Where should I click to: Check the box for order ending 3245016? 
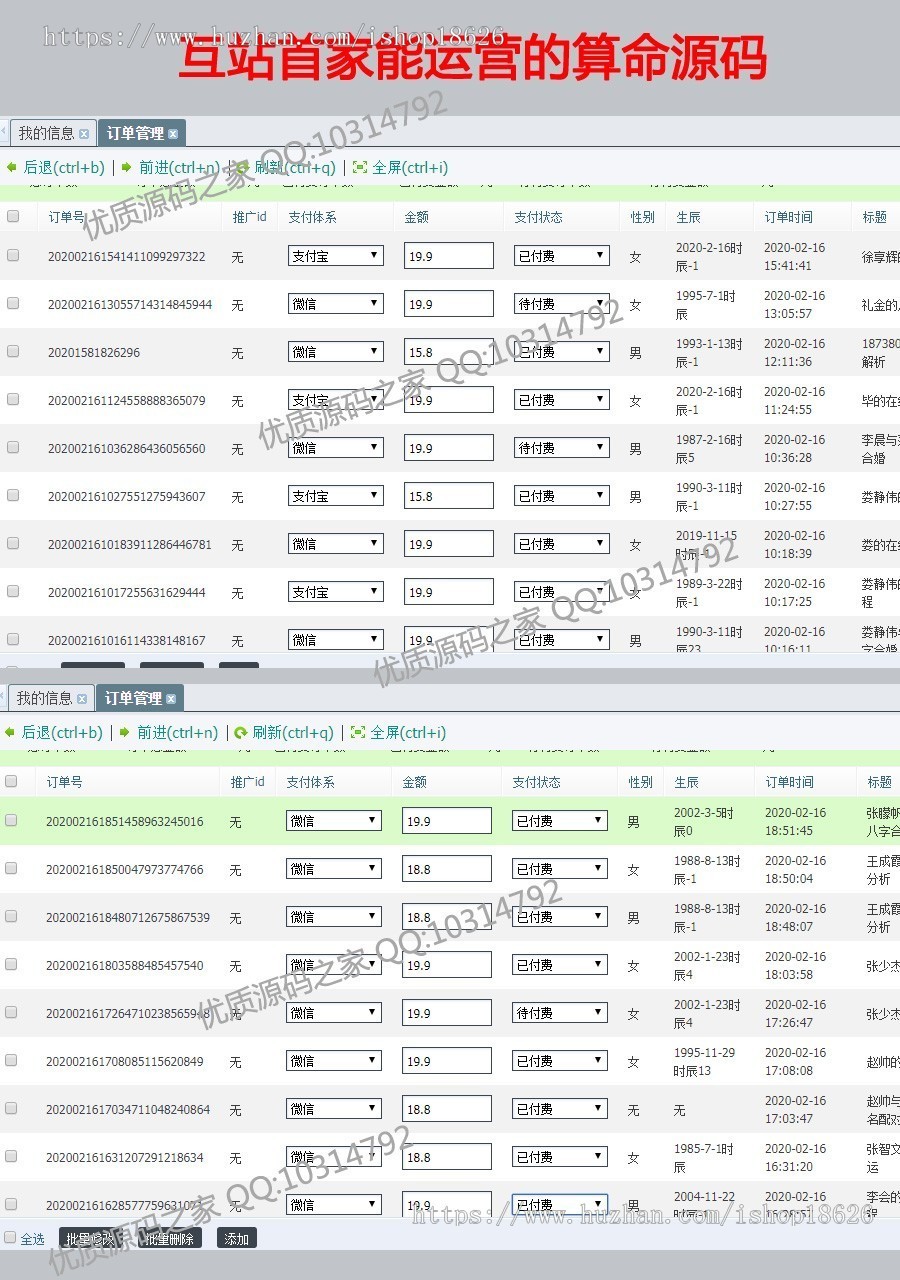[11, 820]
